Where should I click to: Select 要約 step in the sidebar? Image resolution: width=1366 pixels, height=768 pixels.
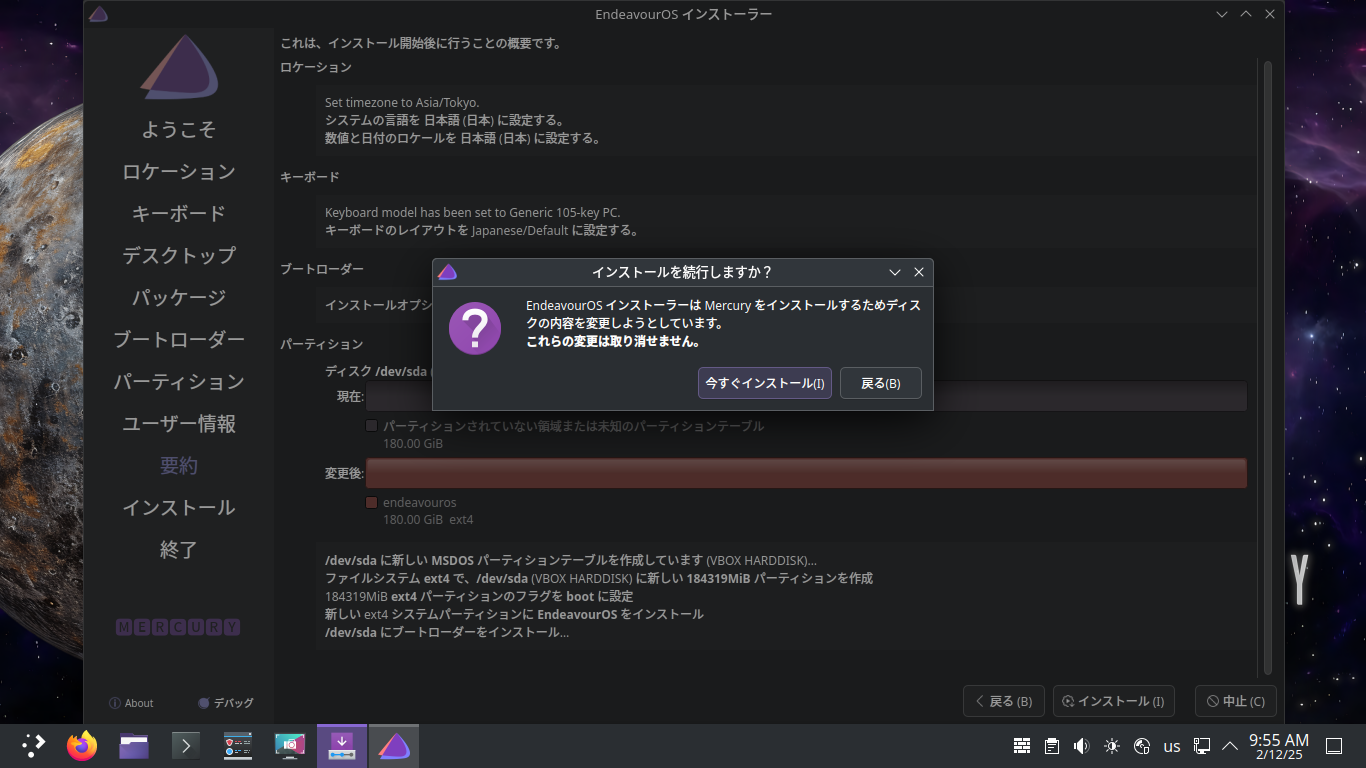(179, 466)
